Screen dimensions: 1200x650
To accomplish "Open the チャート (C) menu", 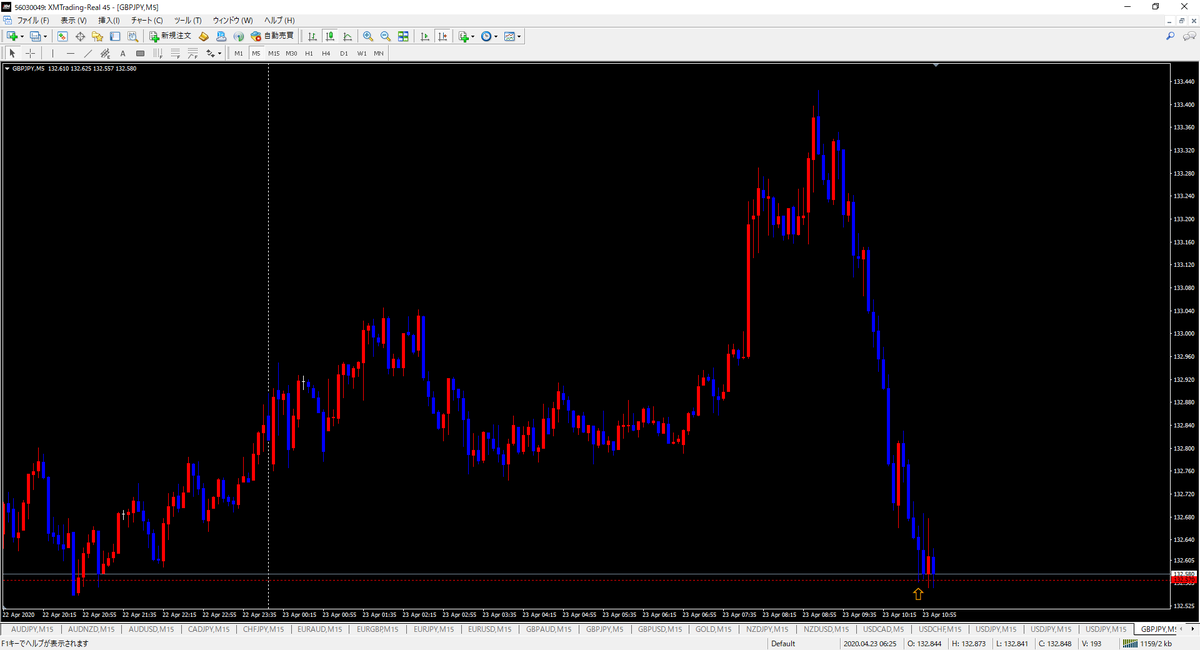I will [x=147, y=20].
